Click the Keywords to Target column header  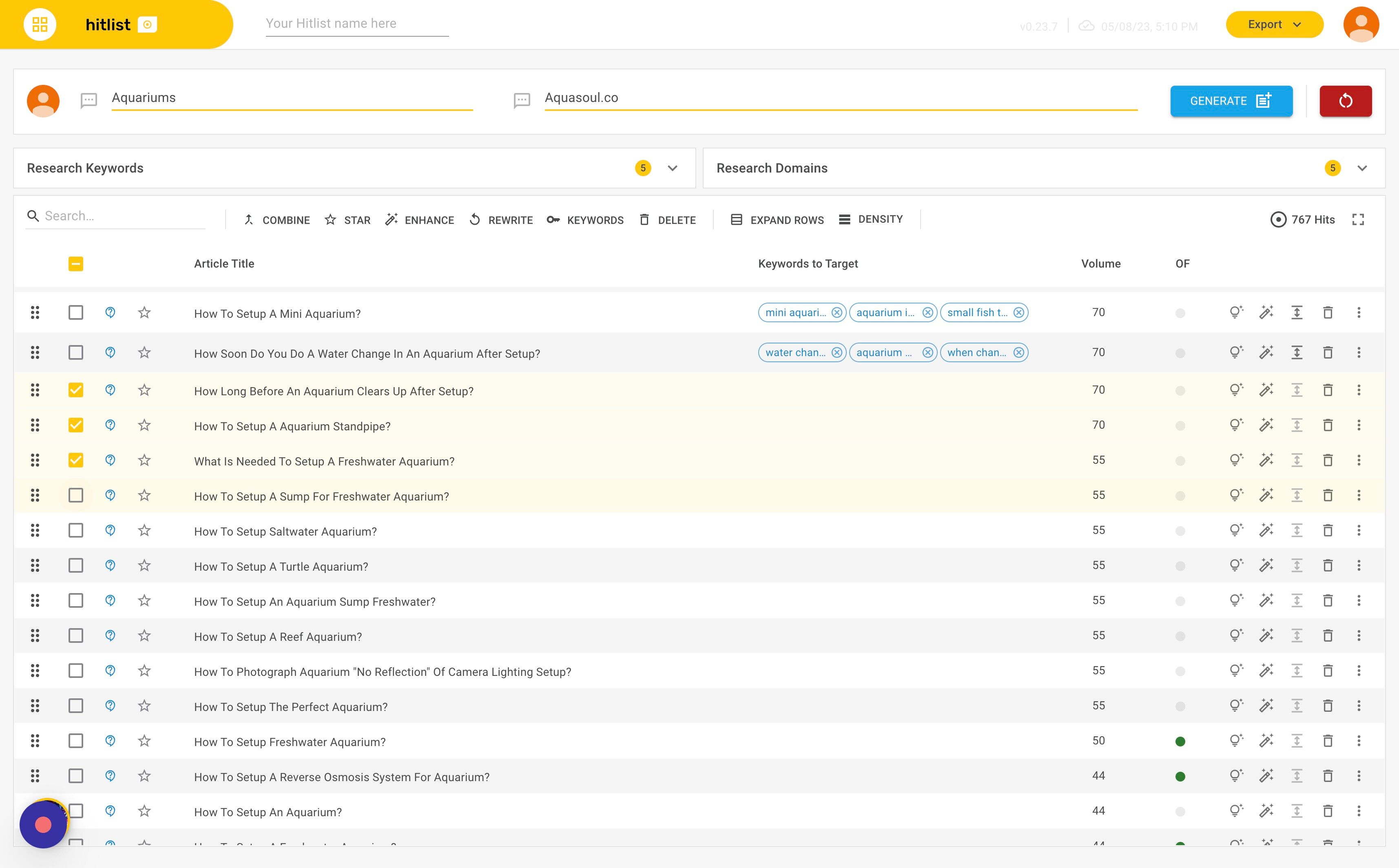click(808, 263)
